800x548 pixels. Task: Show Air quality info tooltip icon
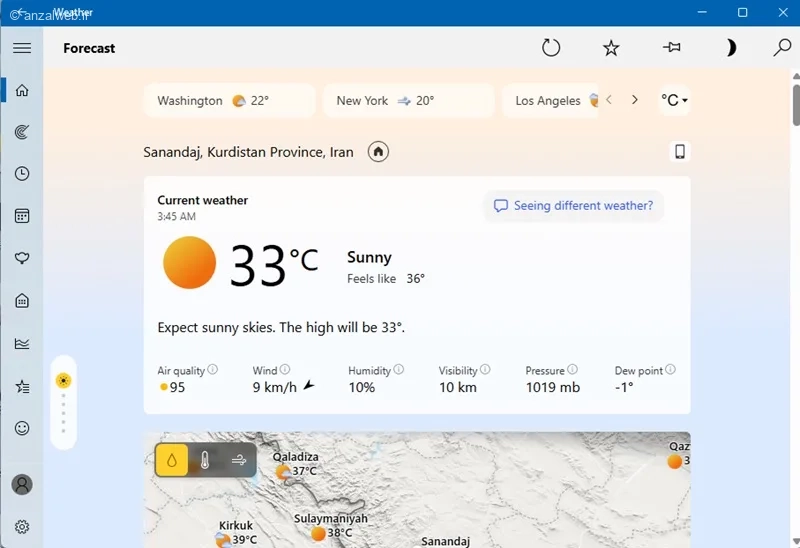(x=213, y=369)
